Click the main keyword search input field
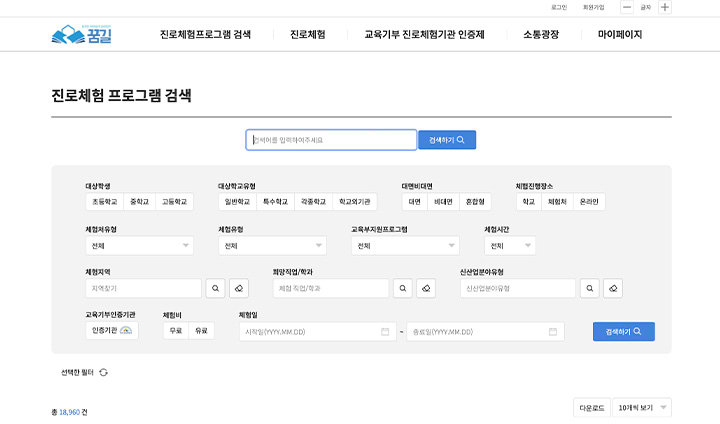The height and width of the screenshot is (424, 720). click(331, 140)
